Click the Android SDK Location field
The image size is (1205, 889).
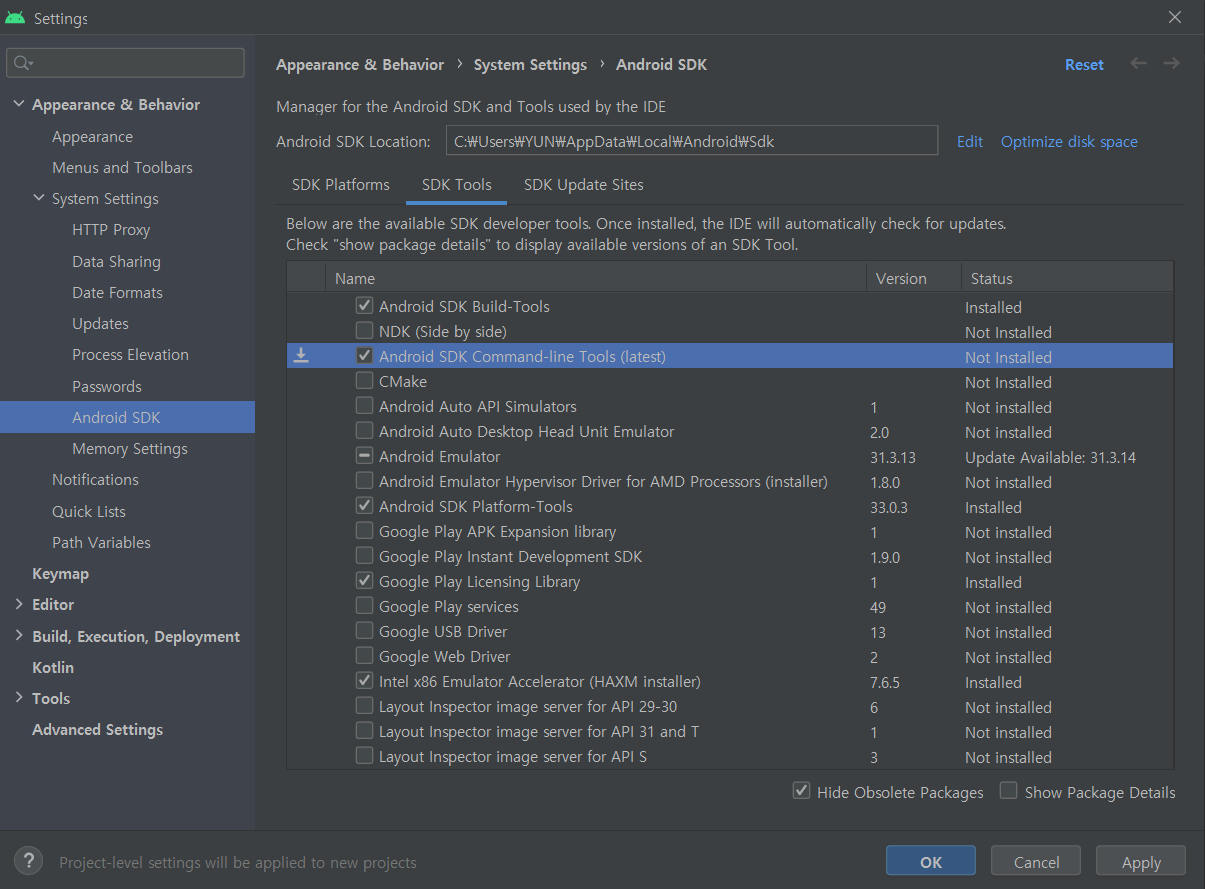point(692,141)
